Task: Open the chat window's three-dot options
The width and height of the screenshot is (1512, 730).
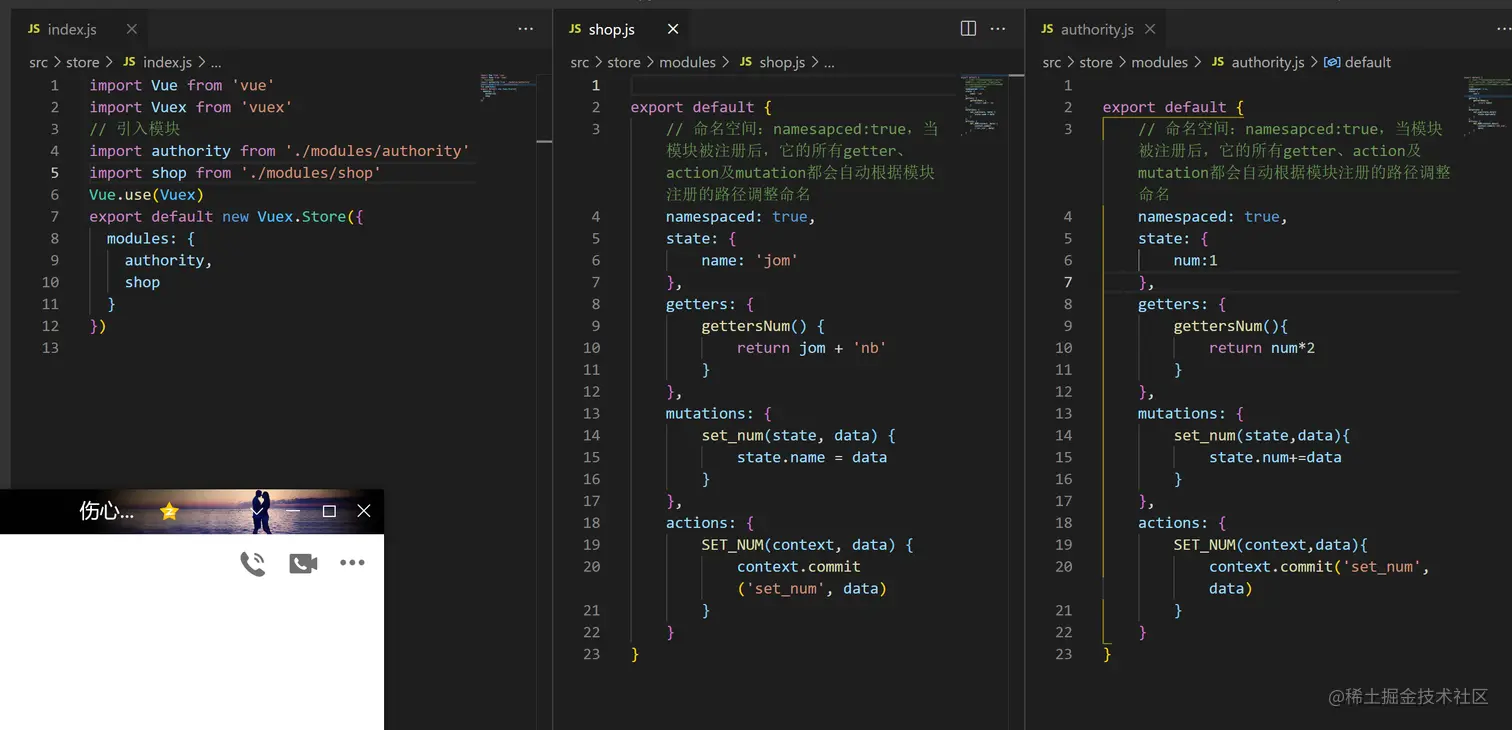Action: (352, 563)
